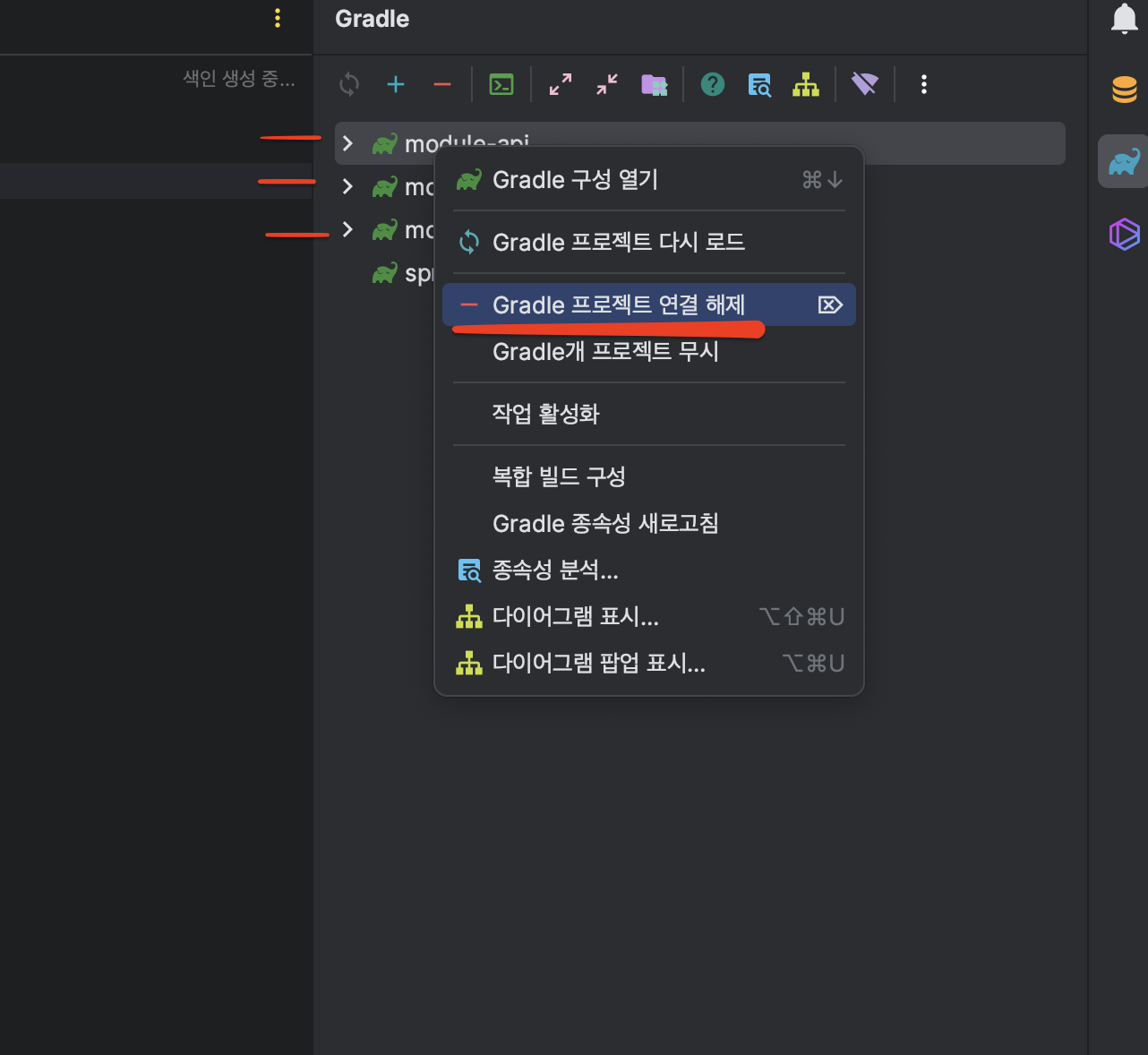Open the Database tool window icon

1125,90
